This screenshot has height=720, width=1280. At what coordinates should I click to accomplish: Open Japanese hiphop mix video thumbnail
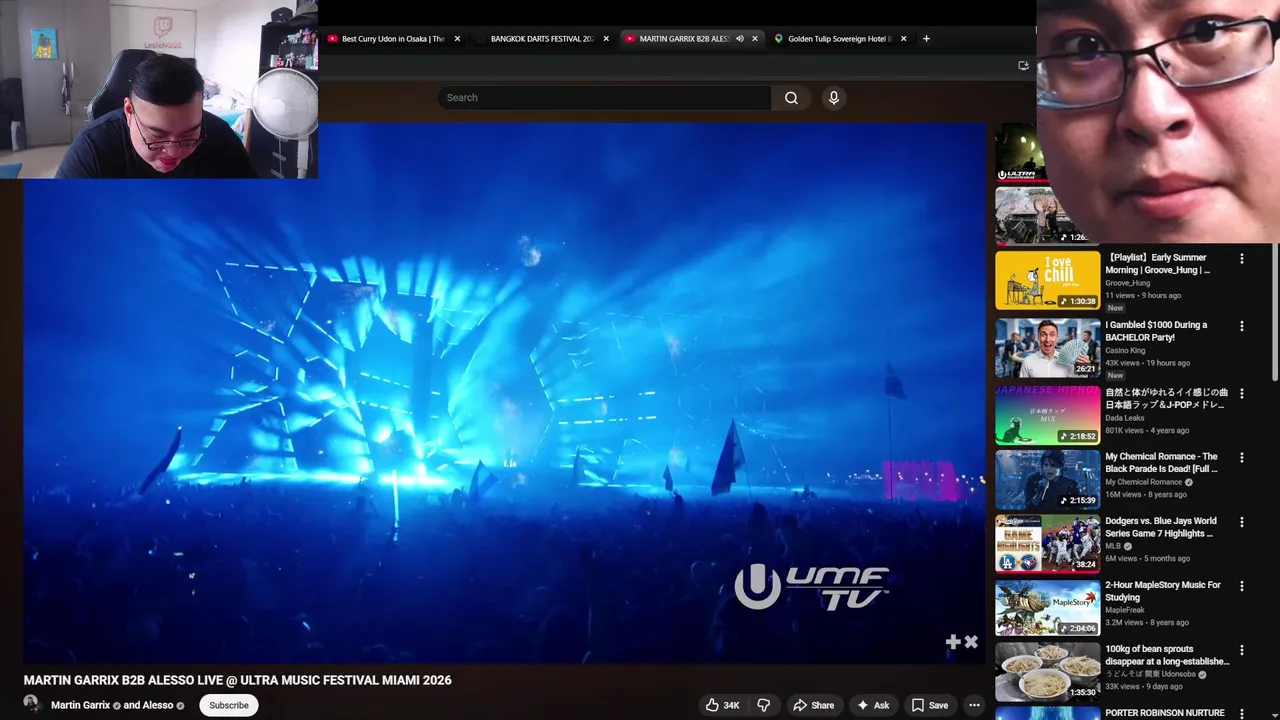point(1047,415)
